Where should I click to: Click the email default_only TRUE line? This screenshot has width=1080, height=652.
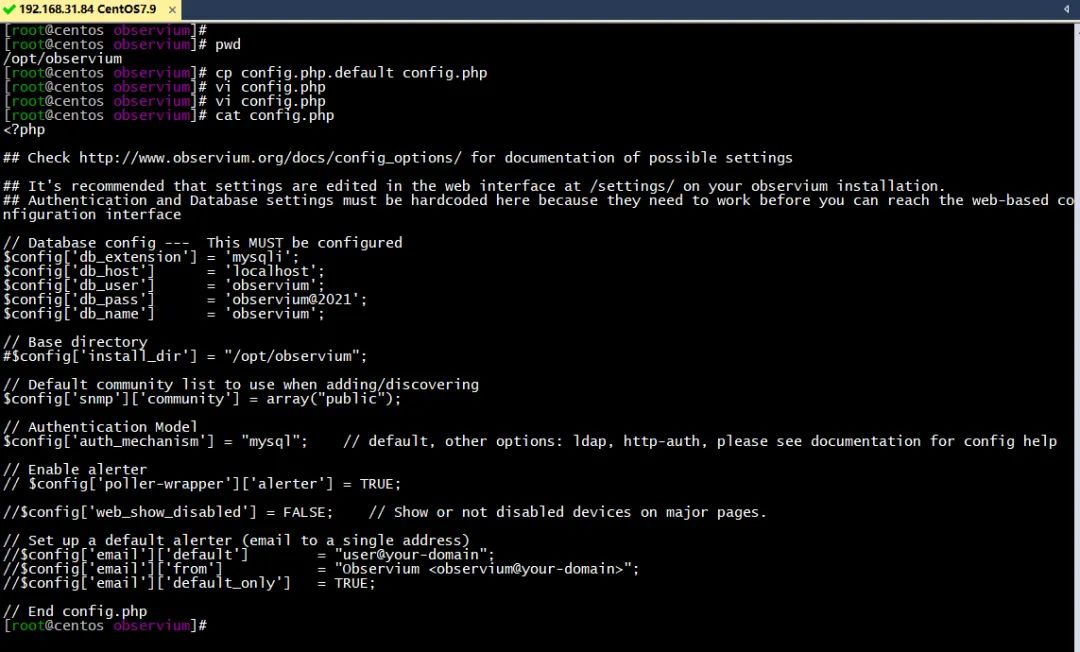tap(189, 583)
